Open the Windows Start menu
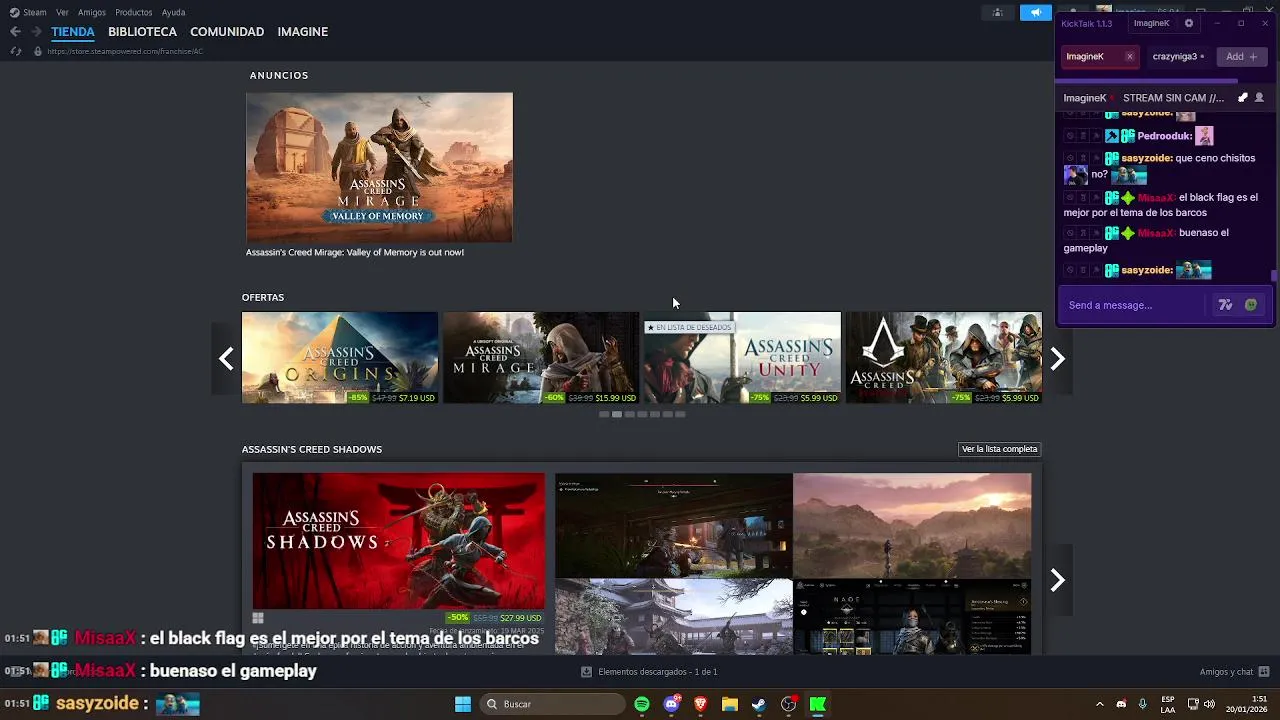 [463, 704]
